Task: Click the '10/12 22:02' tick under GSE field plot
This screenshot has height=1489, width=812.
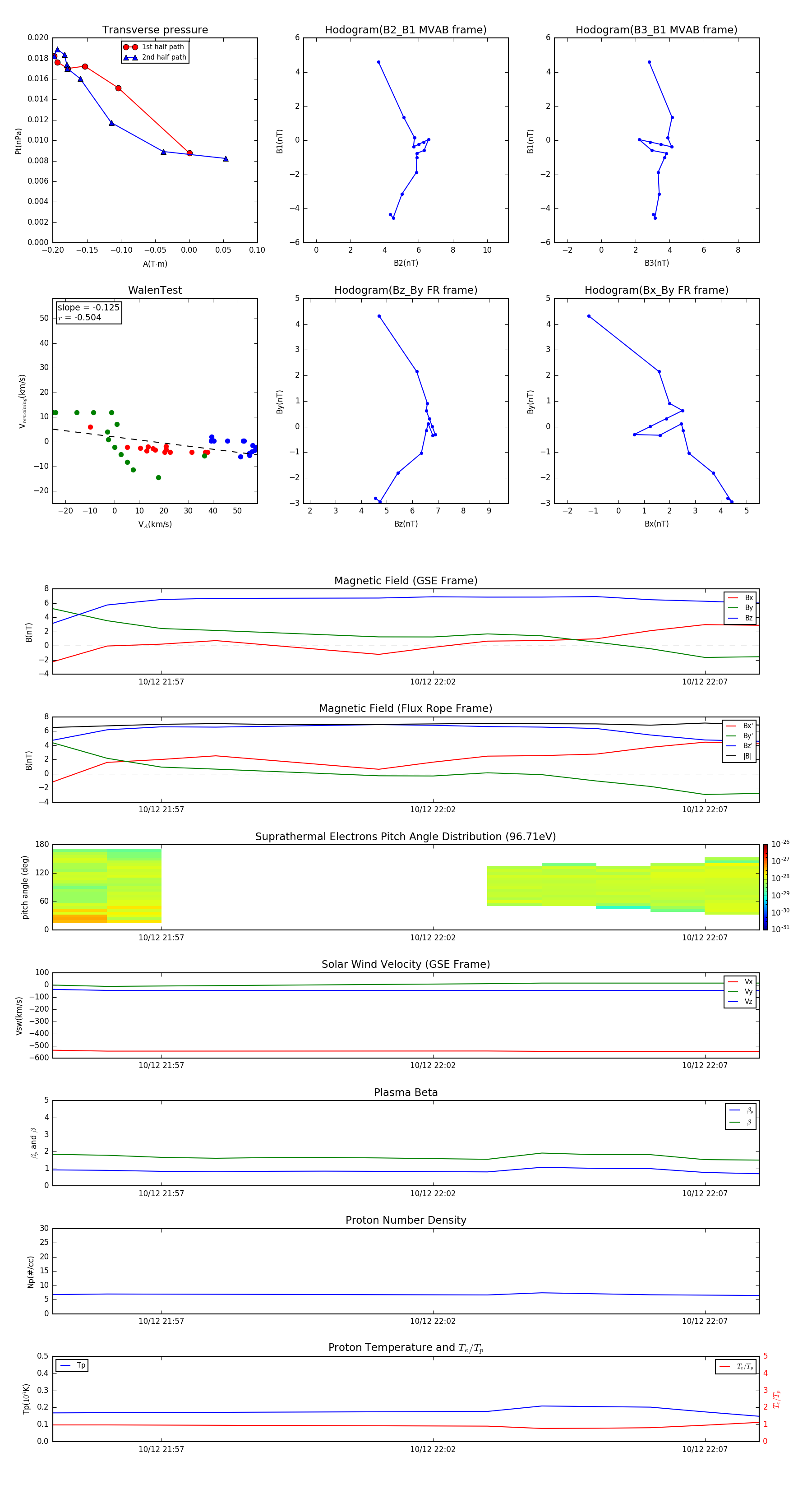Action: 433,682
